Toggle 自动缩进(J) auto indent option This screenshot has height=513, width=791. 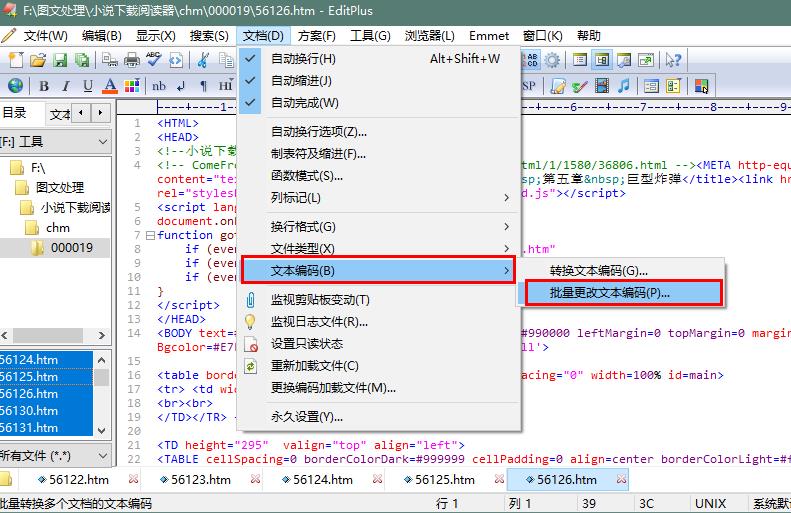[379, 81]
